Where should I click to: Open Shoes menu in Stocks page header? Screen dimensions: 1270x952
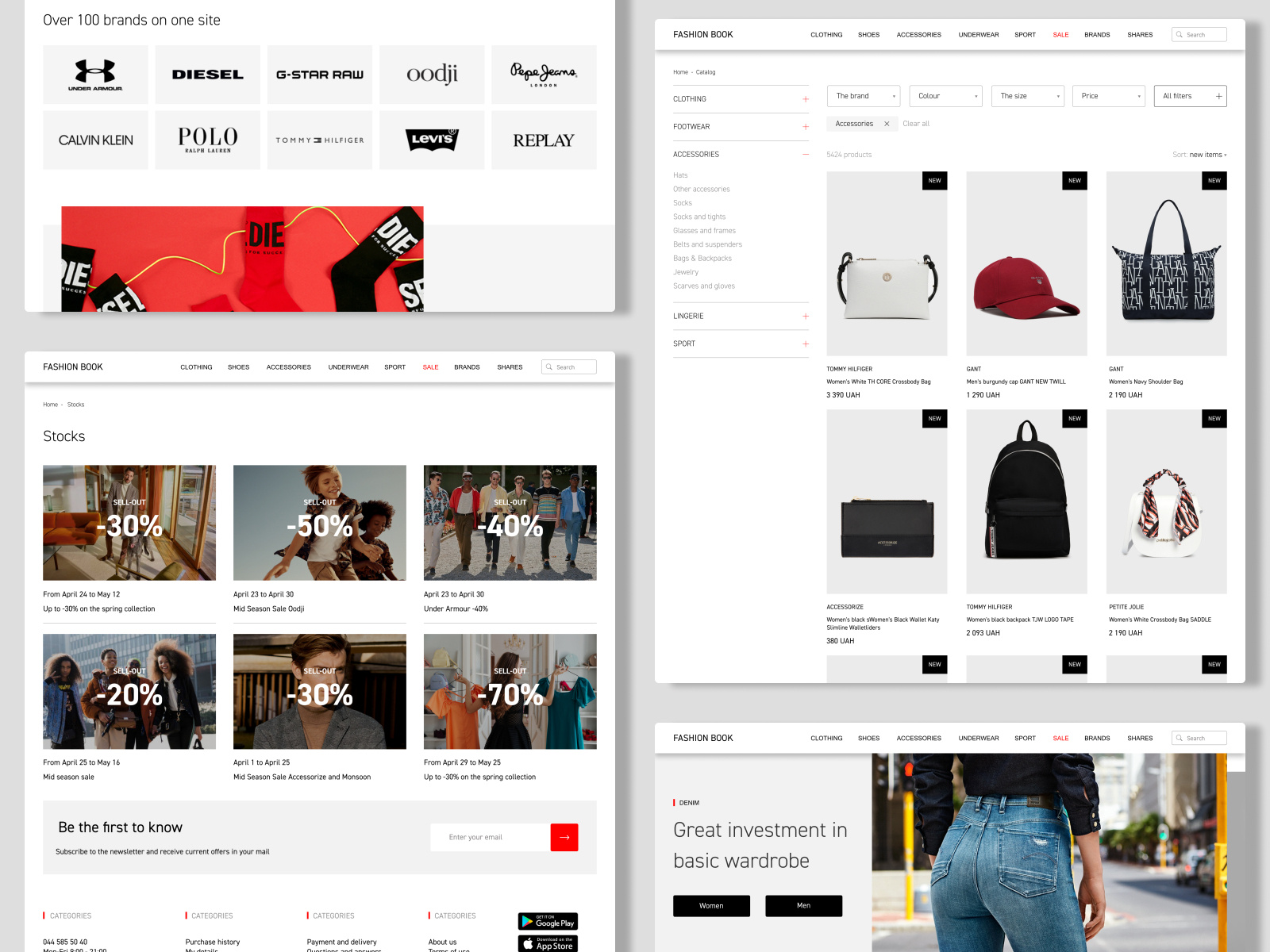coord(238,367)
